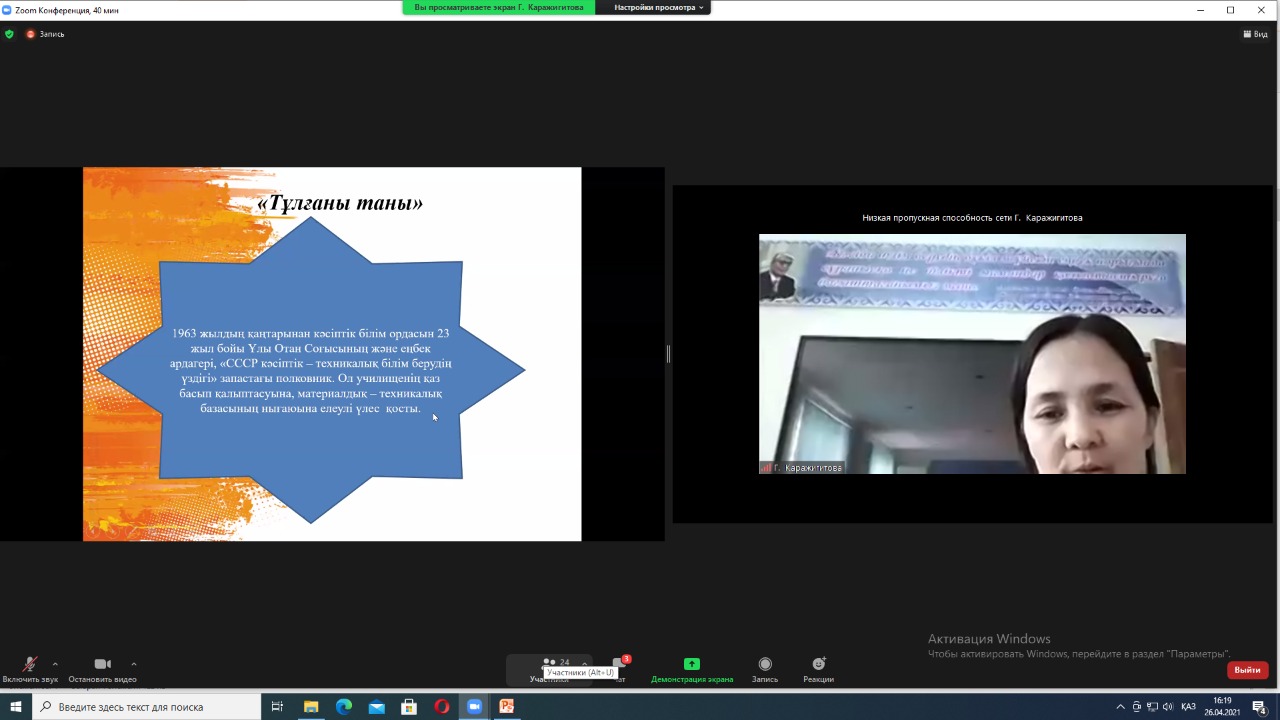
Task: Launch Microsoft Edge from taskbar
Action: tap(344, 707)
